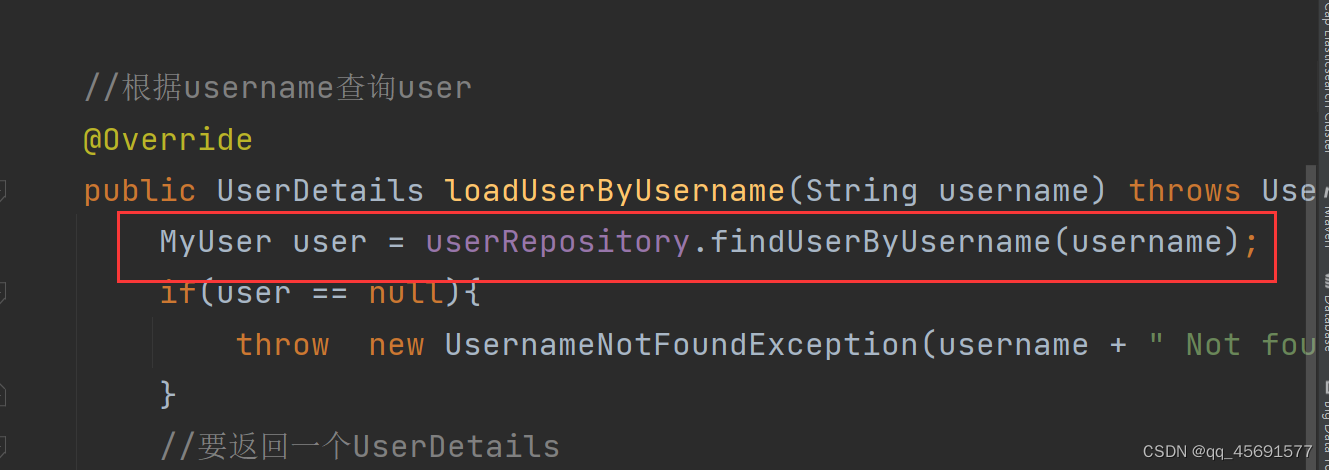Collapse the if(user == null) block
Image resolution: width=1329 pixels, height=470 pixels.
[3, 293]
